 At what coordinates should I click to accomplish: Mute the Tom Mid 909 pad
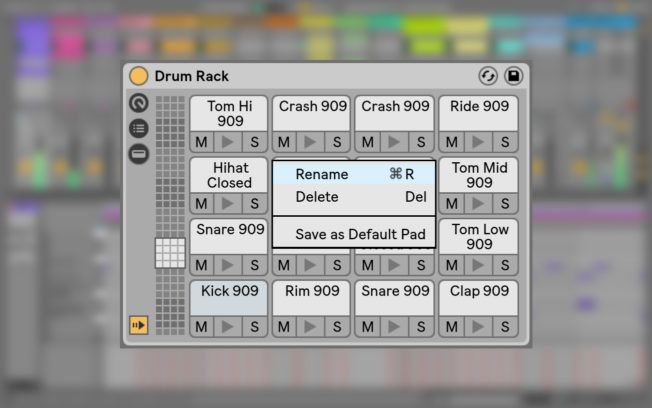[452, 203]
